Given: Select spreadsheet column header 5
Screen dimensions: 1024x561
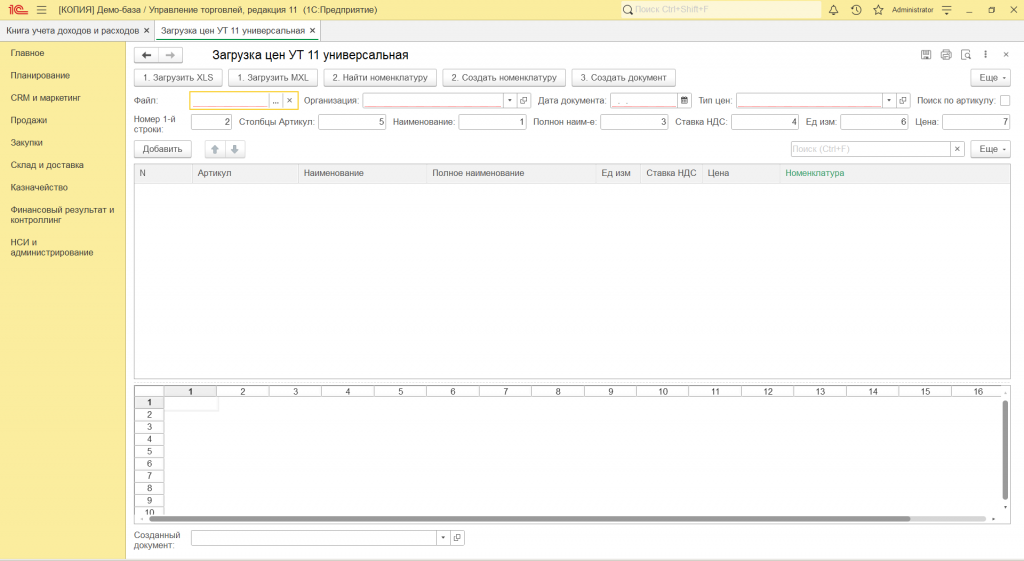Looking at the screenshot, I should point(400,392).
